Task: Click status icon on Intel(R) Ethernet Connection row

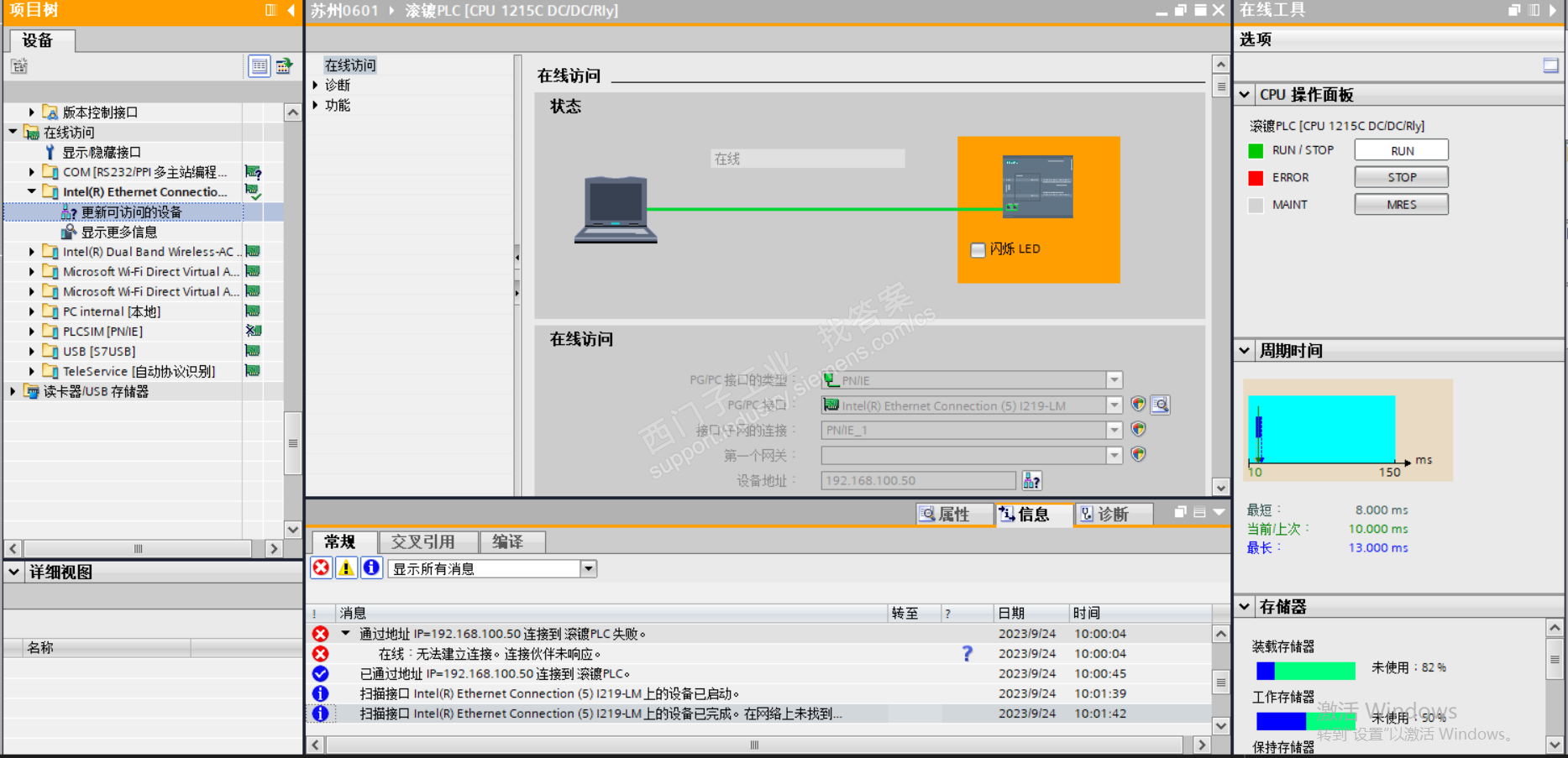Action: point(253,192)
